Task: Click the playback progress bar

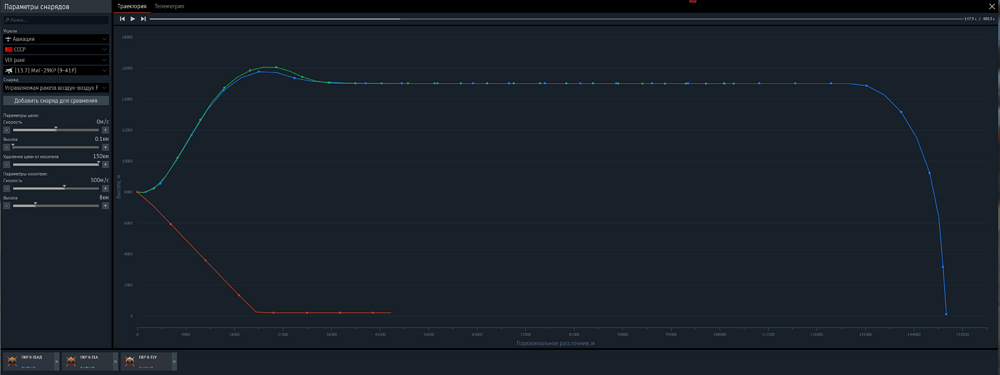Action: (556, 19)
